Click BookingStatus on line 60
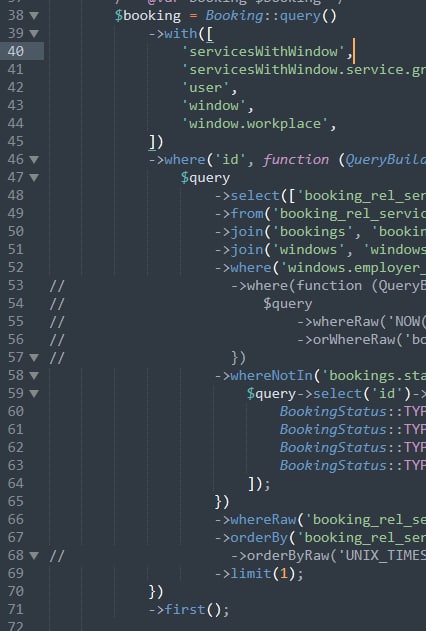The height and width of the screenshot is (631, 426). pyautogui.click(x=333, y=412)
